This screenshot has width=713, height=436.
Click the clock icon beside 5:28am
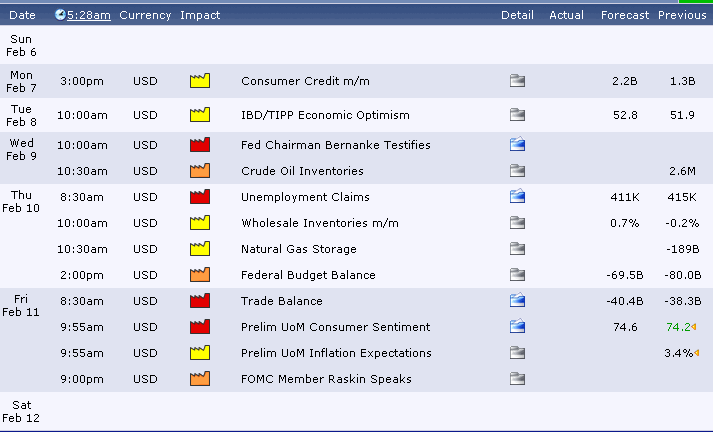click(60, 15)
